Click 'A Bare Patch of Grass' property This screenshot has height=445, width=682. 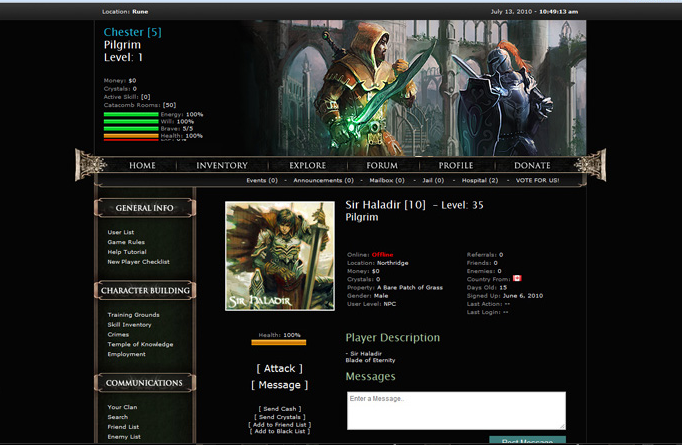[x=410, y=288]
